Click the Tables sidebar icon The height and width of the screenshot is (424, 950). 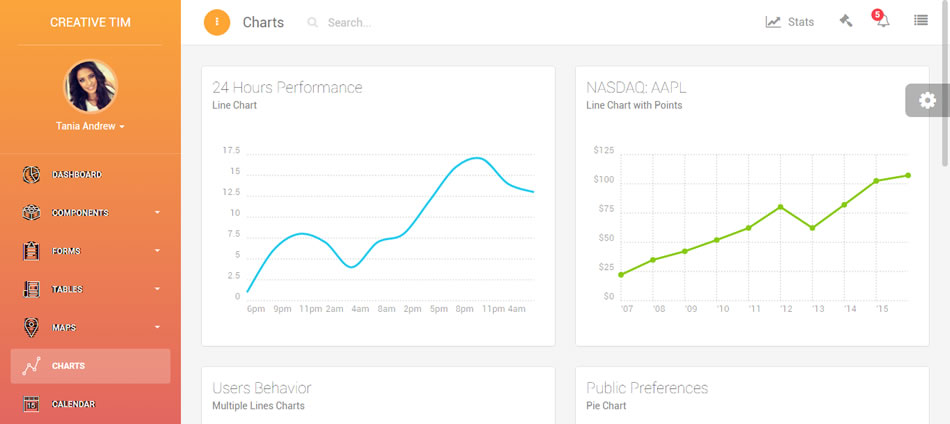click(31, 289)
